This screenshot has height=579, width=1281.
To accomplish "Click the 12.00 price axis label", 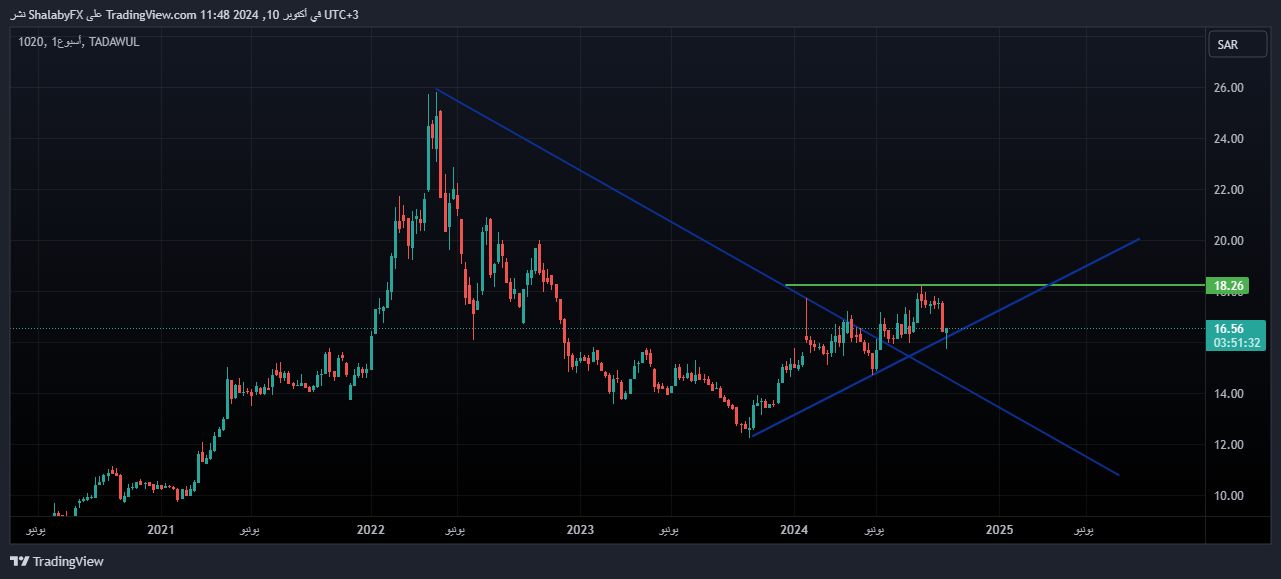I will 1228,445.
